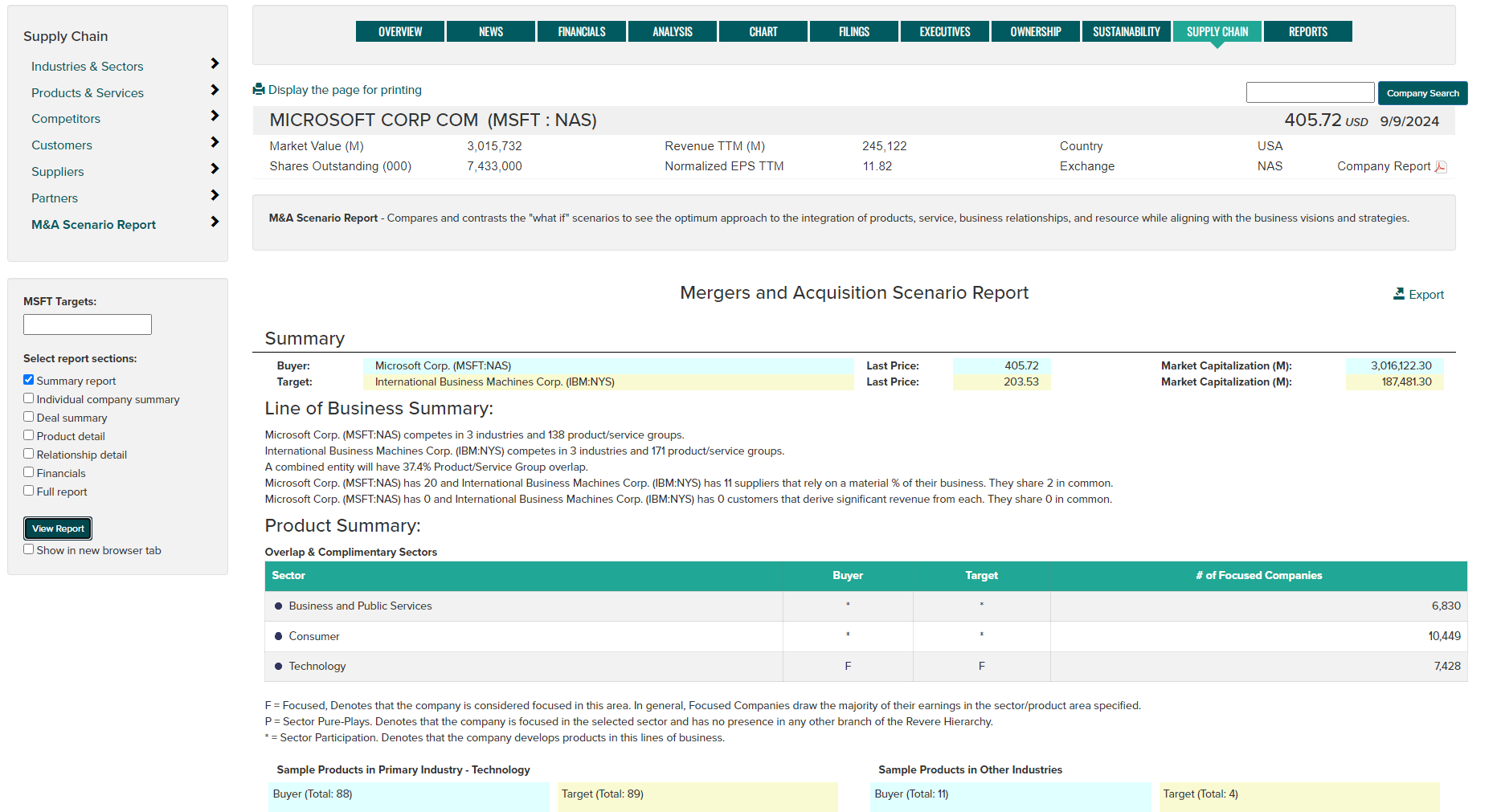Enable the Deal summary checkbox
1497x812 pixels.
(x=29, y=417)
